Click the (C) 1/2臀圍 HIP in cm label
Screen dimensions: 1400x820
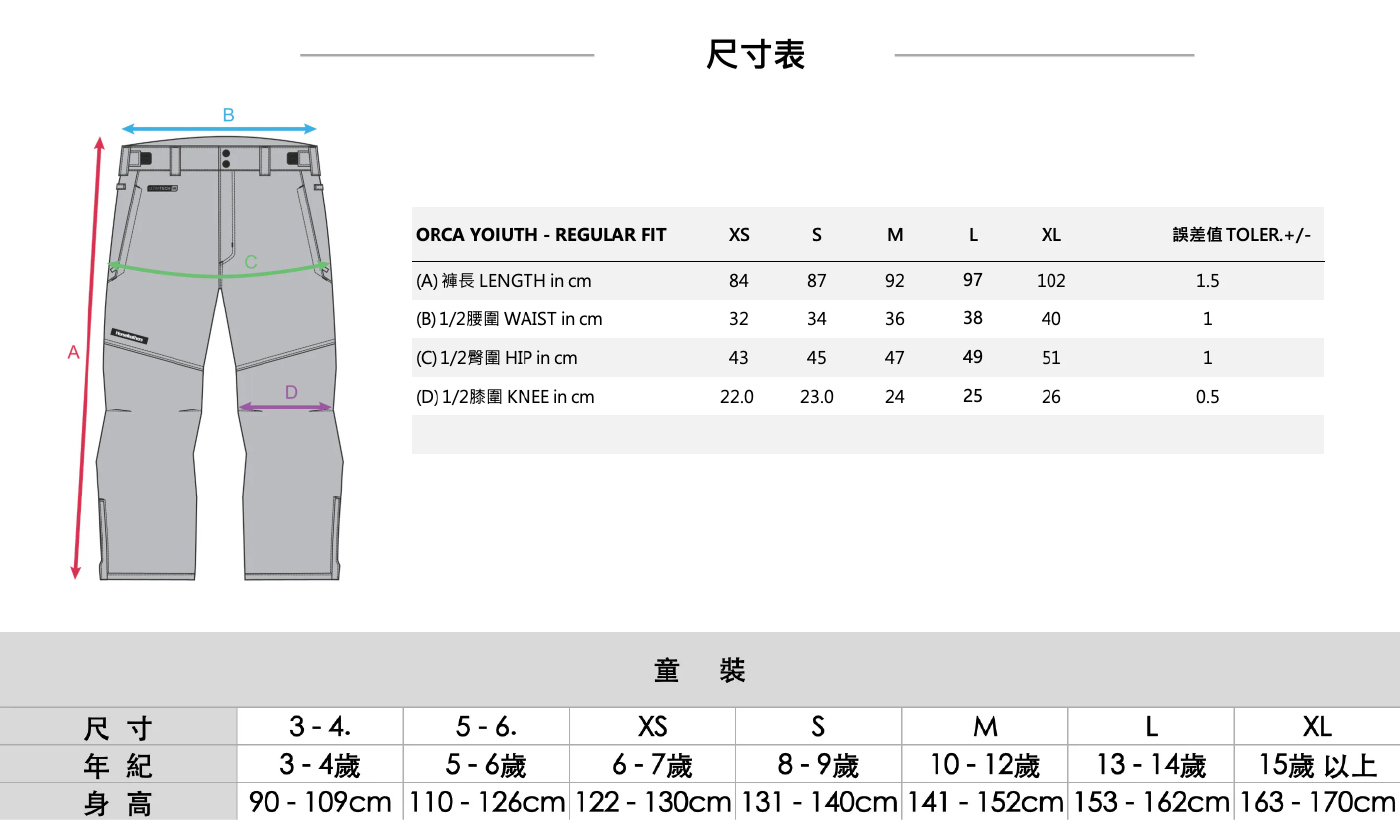tap(496, 358)
